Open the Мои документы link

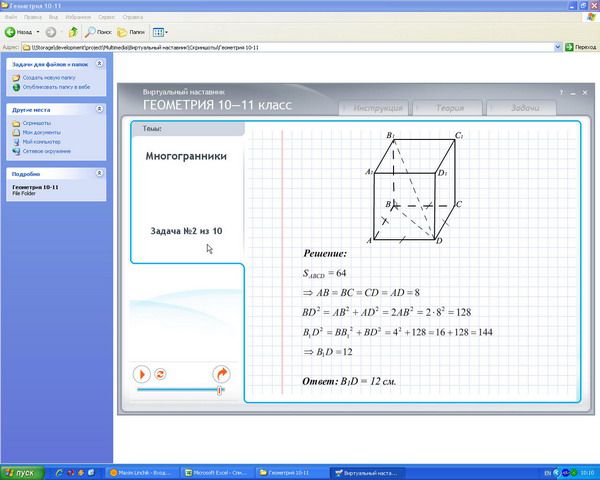41,132
